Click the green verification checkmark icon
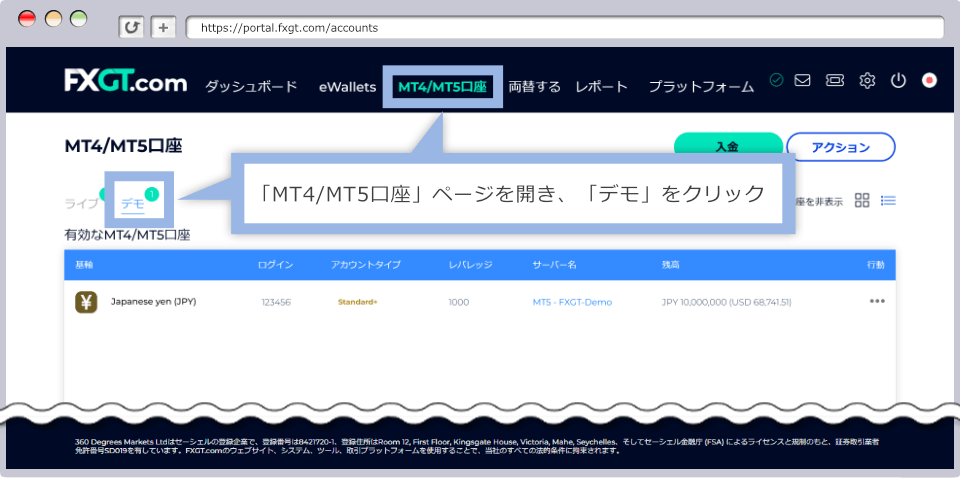Viewport: 960px width, 478px height. [776, 80]
